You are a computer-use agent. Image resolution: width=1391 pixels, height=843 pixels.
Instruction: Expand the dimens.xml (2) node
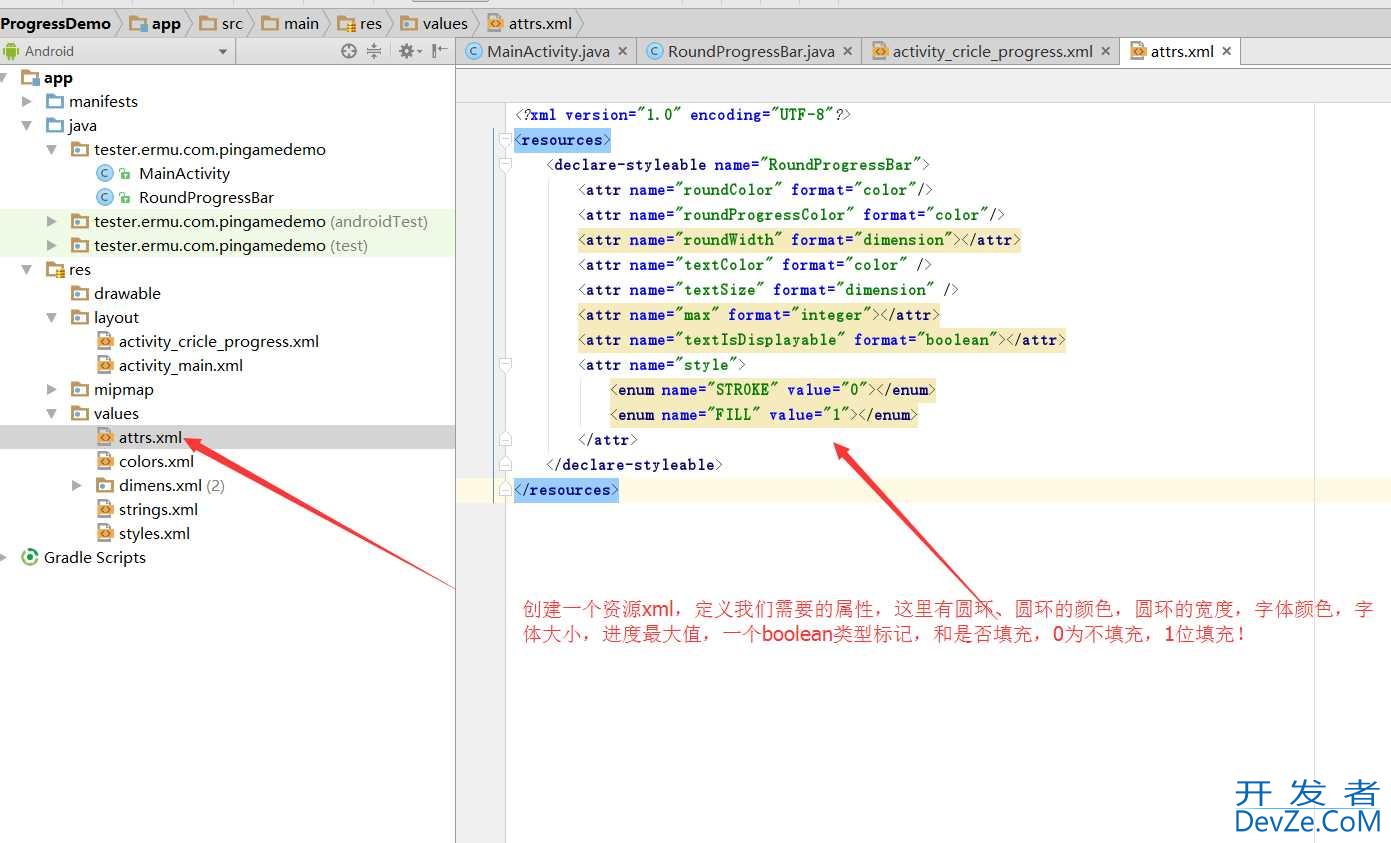pos(77,486)
